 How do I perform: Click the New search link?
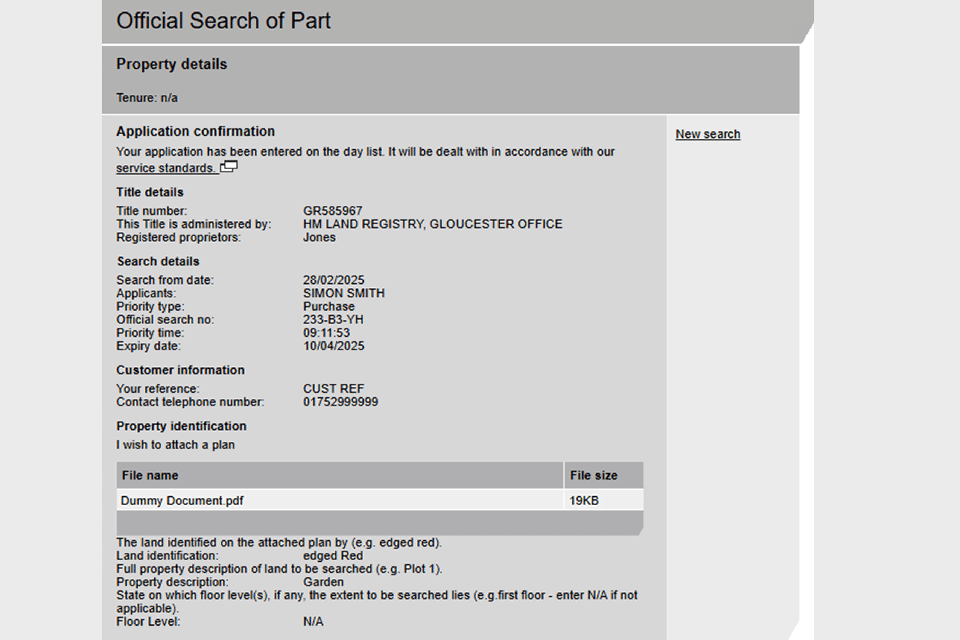[x=708, y=134]
